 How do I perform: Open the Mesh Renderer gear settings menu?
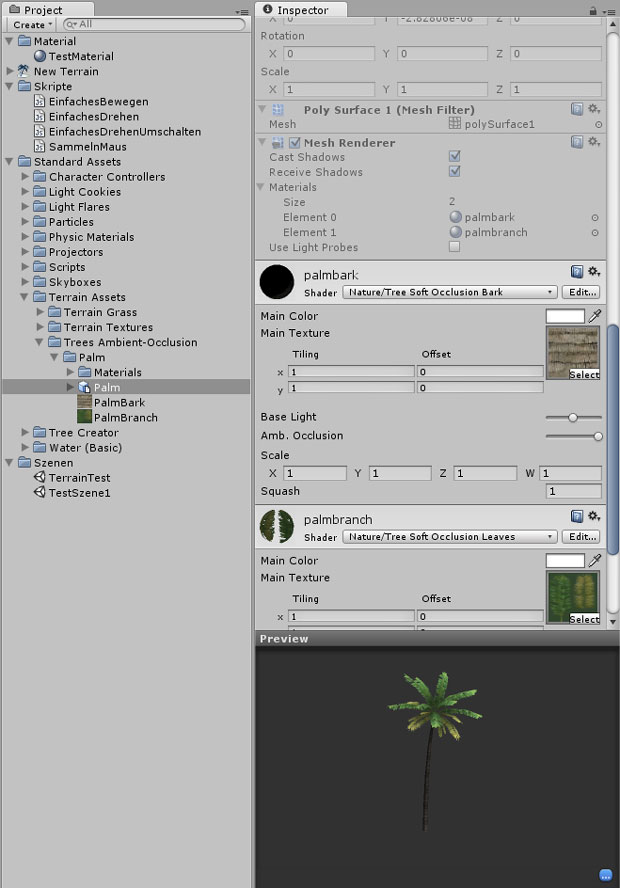click(594, 142)
